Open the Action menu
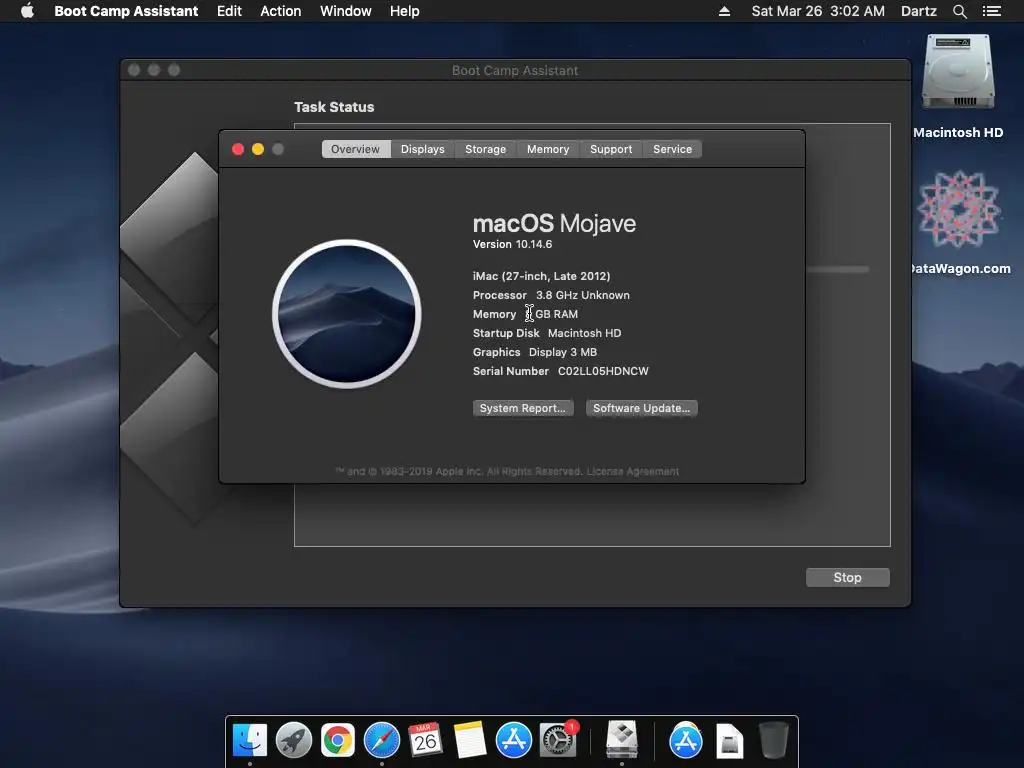The image size is (1024, 768). 281,11
